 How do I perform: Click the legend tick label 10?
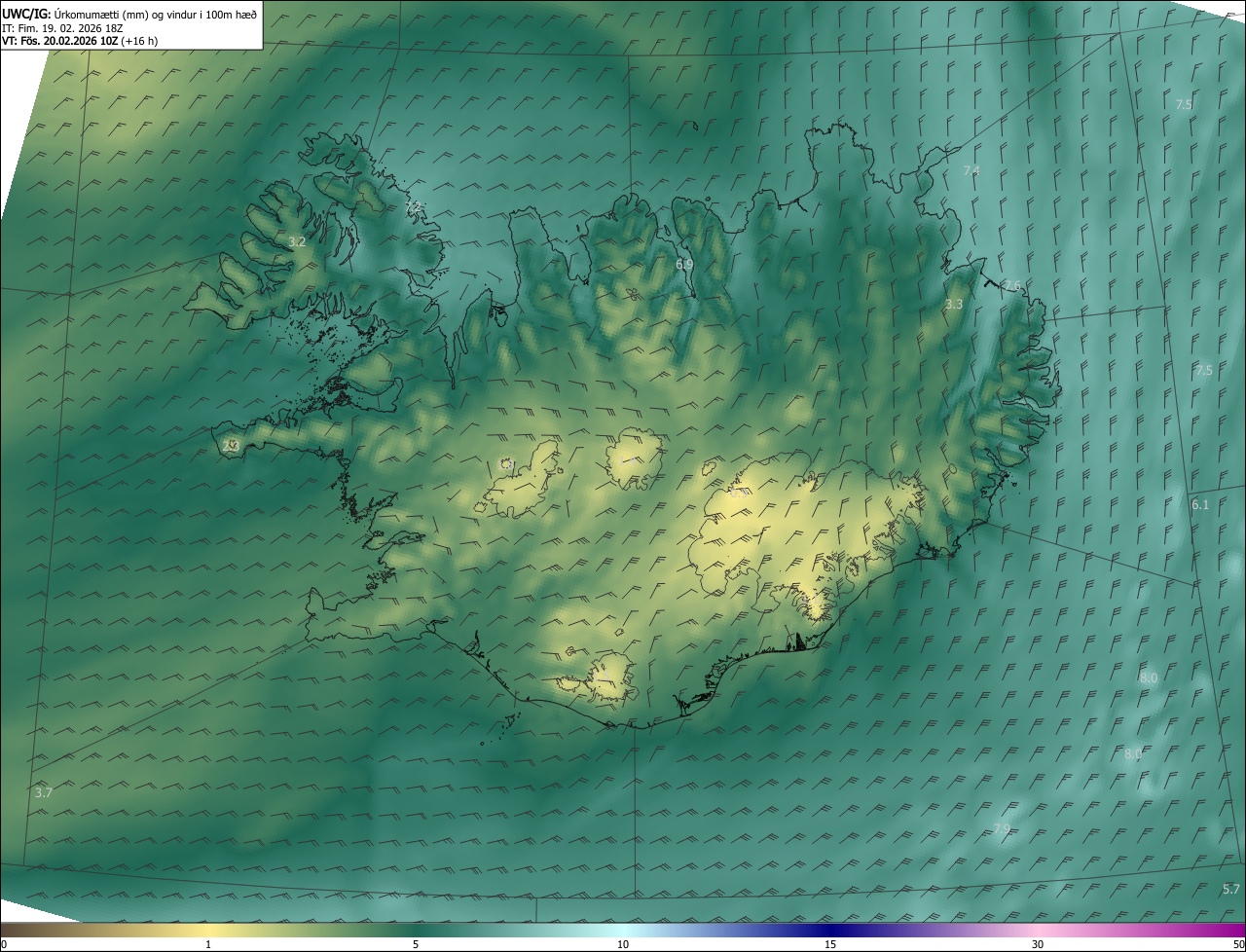(x=623, y=944)
